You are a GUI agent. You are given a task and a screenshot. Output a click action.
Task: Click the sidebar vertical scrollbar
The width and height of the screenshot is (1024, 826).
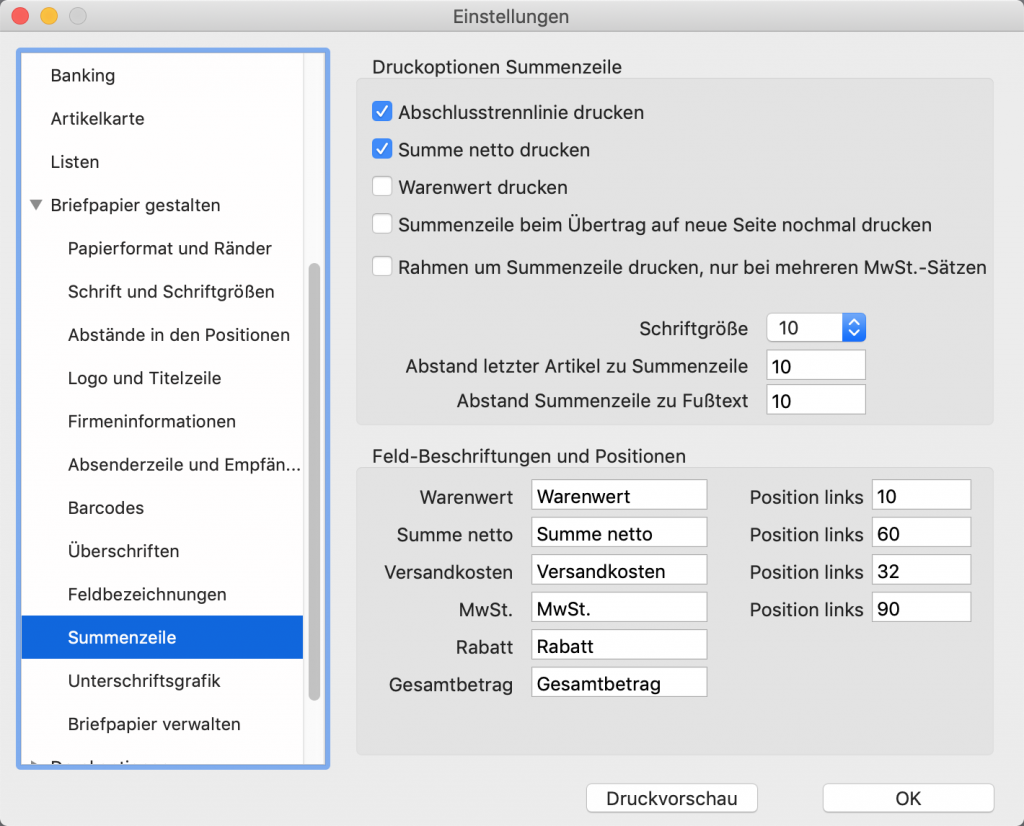pyautogui.click(x=314, y=480)
